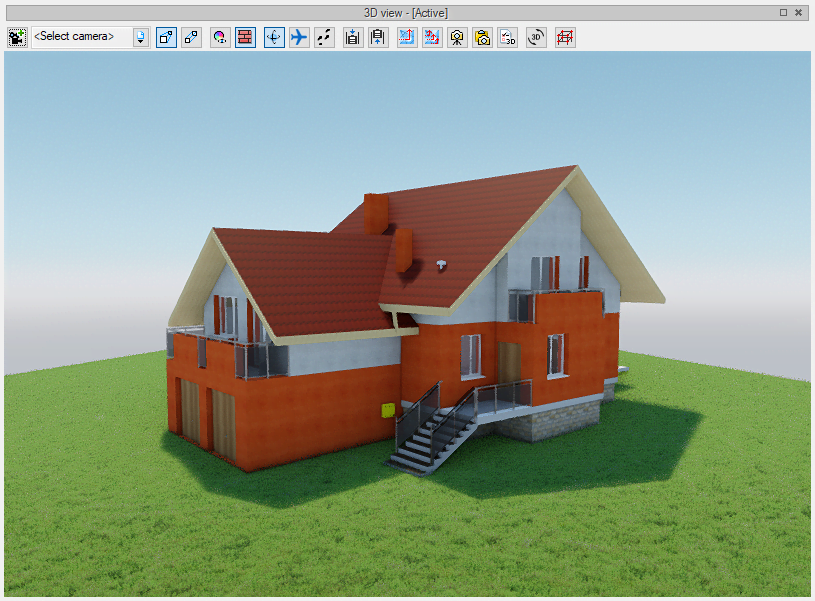
Task: Click the camera on tripod icon
Action: pyautogui.click(x=457, y=37)
